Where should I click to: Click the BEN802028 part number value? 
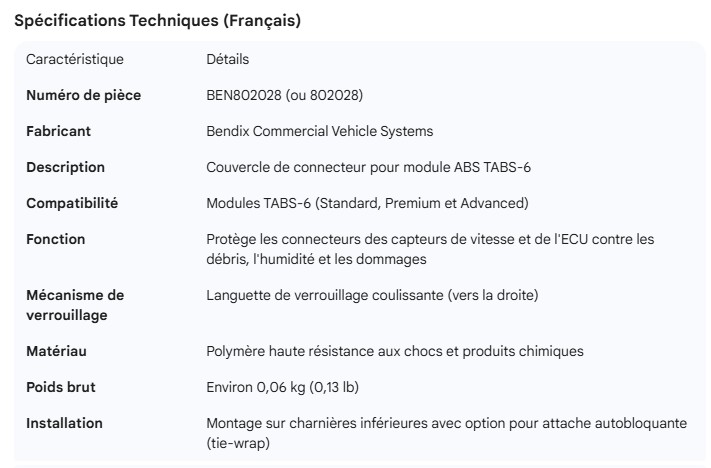point(284,96)
